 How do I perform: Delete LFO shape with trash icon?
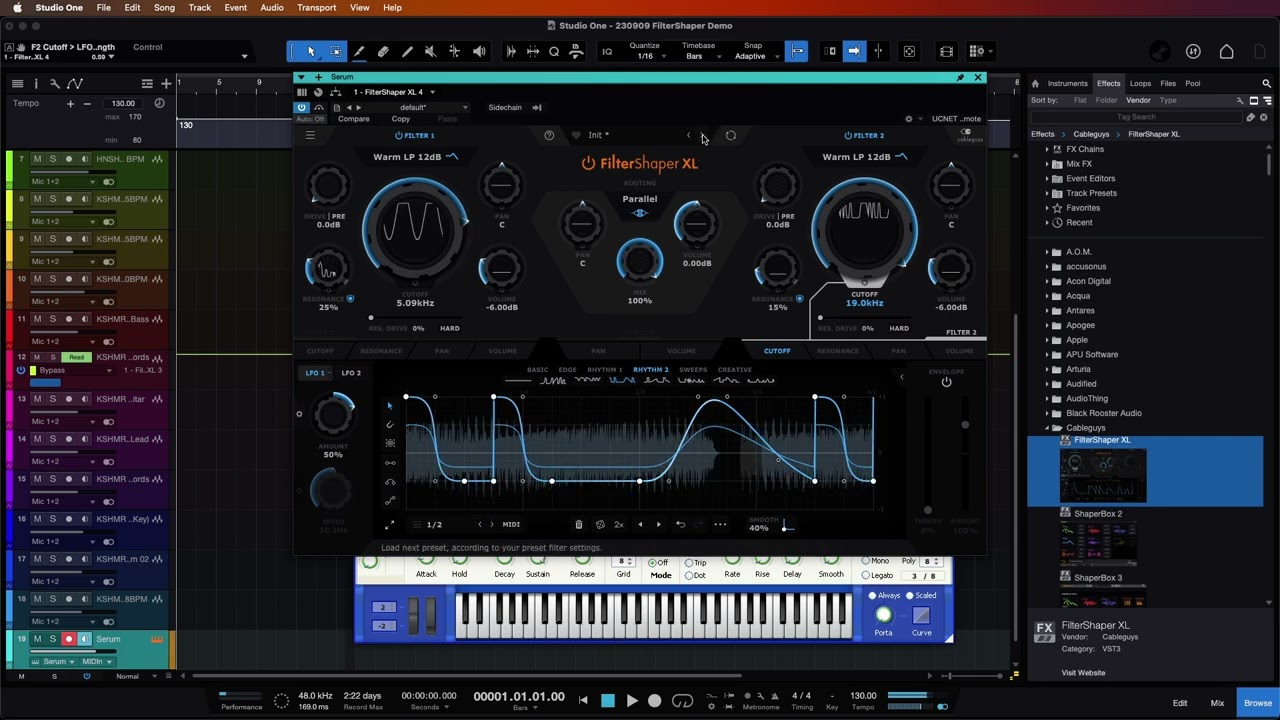[578, 524]
